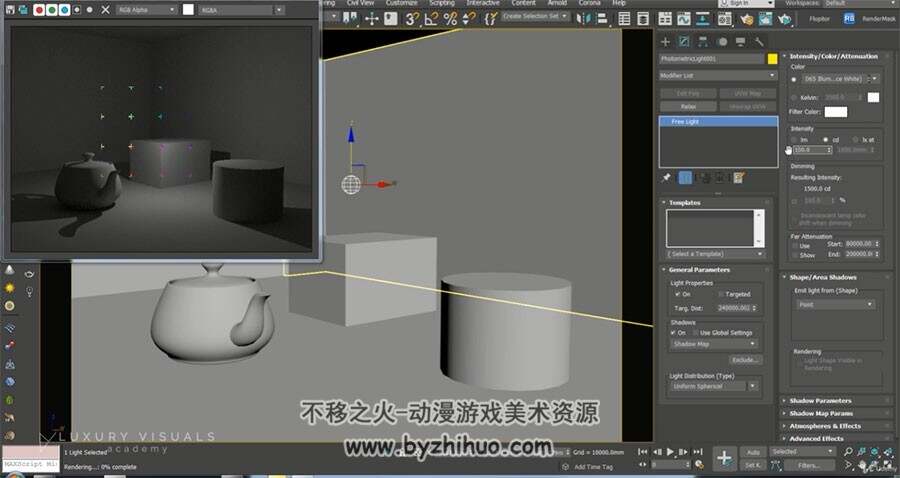
Task: Toggle the Spinner Snap button
Action: [x=469, y=19]
